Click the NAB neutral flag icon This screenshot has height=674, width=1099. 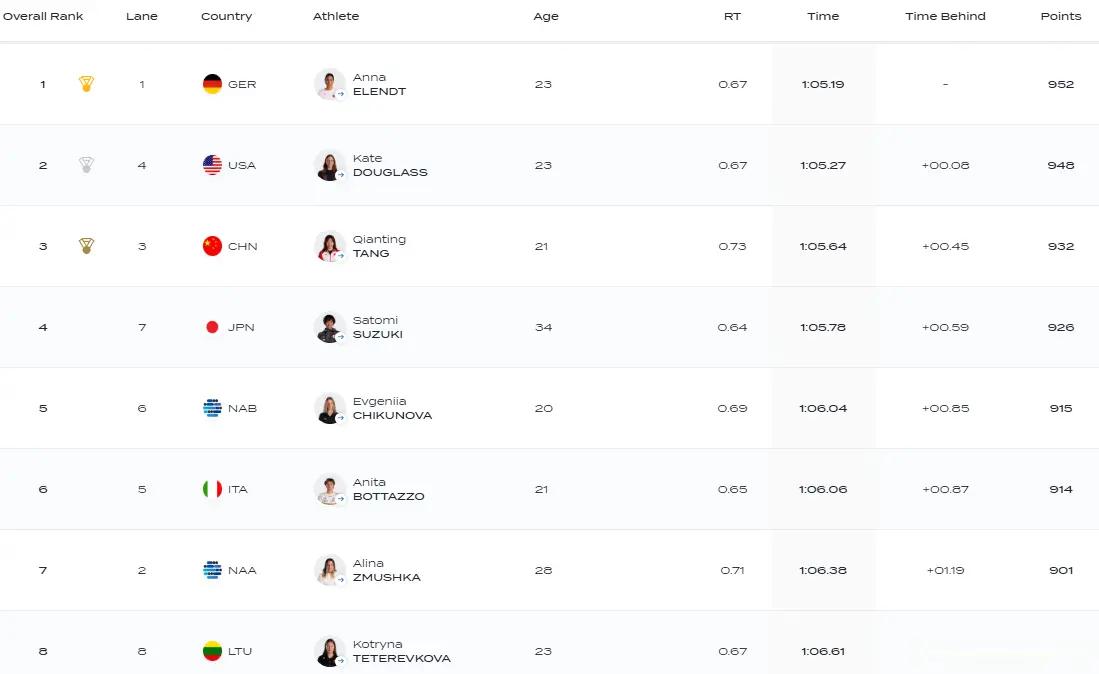coord(212,408)
